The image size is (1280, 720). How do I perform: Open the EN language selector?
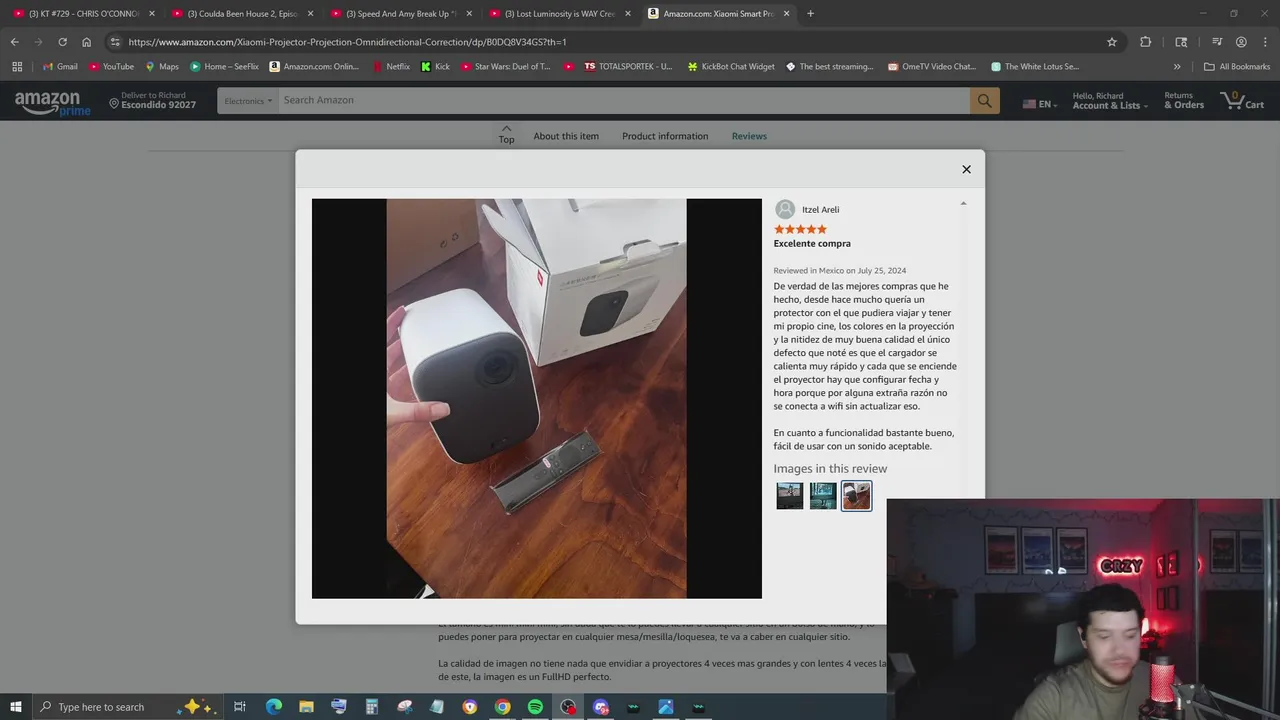pos(1039,104)
